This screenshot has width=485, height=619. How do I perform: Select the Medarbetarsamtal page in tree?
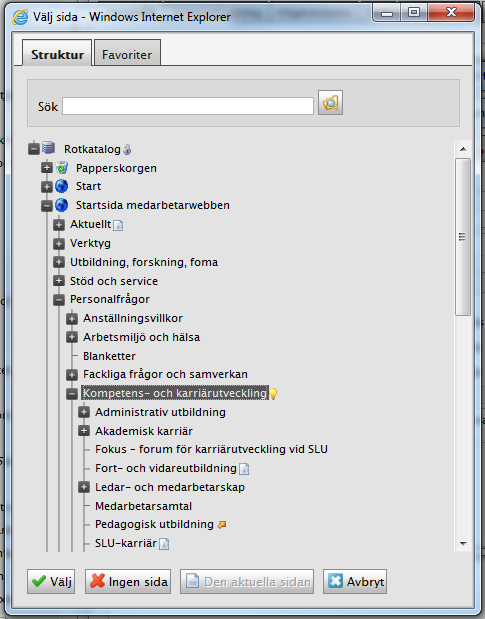(143, 506)
